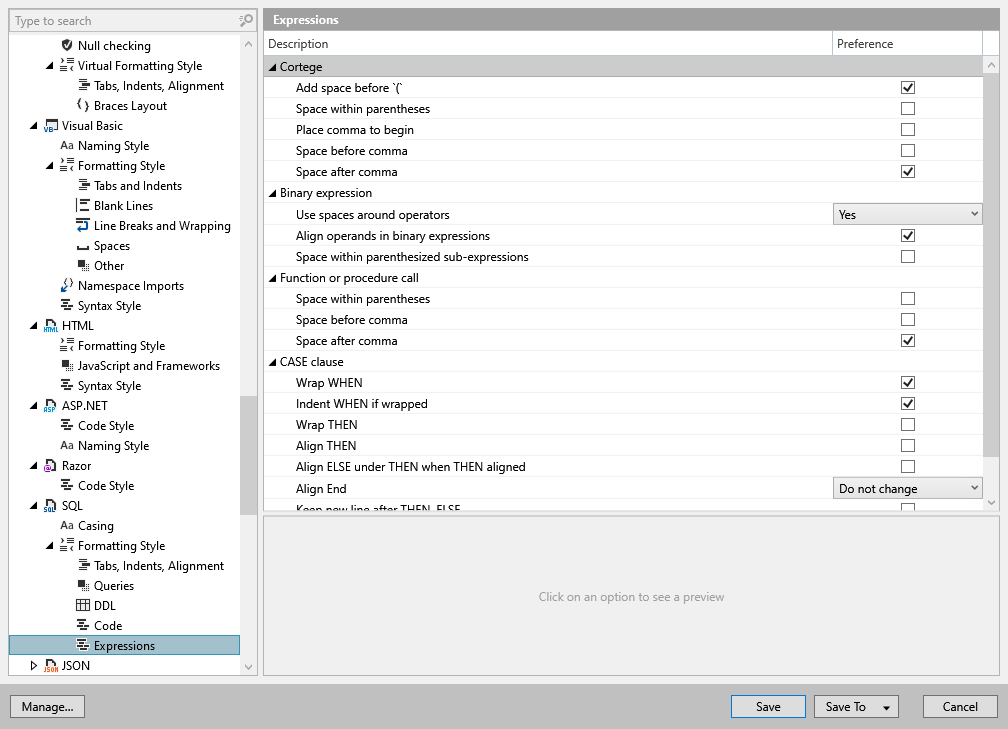Select the Namespace Imports icon
This screenshot has height=729, width=1008.
click(66, 285)
